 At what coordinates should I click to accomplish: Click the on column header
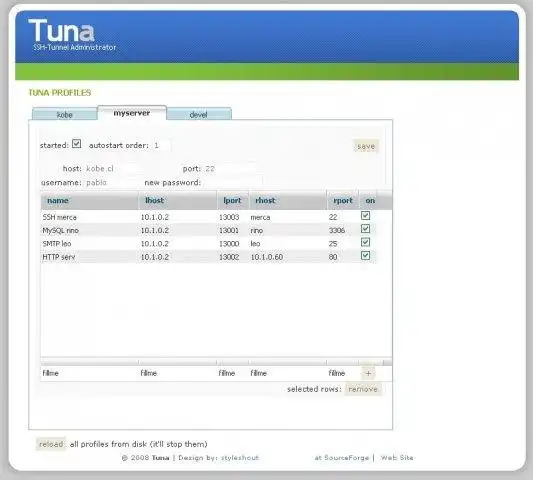[x=370, y=201]
